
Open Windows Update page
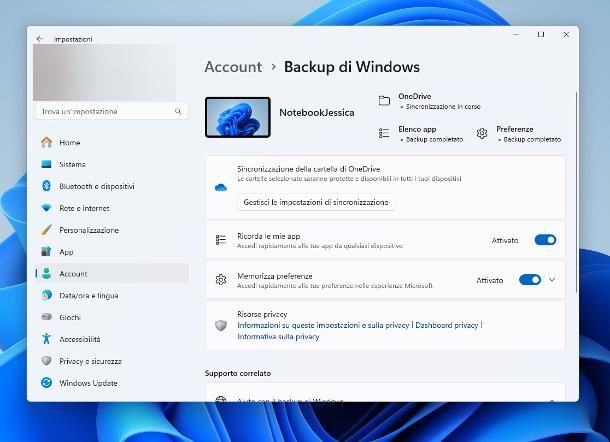[x=112, y=383]
